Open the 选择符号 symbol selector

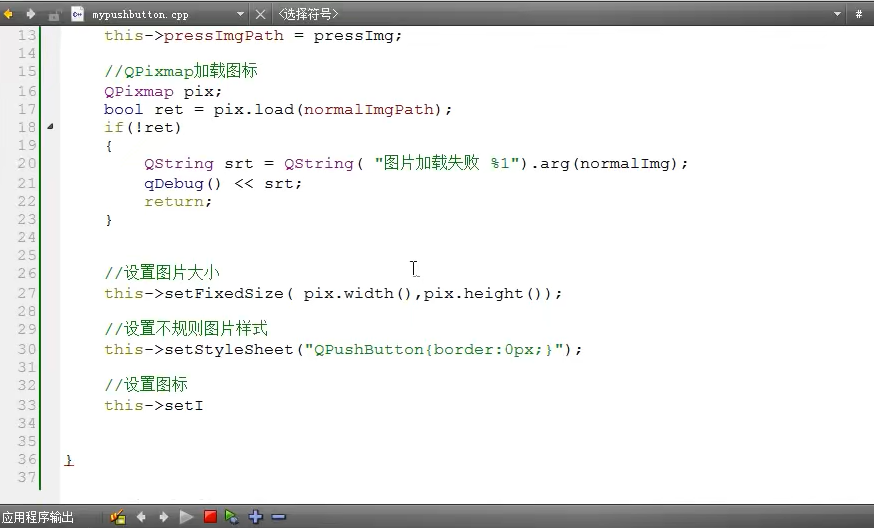click(308, 14)
